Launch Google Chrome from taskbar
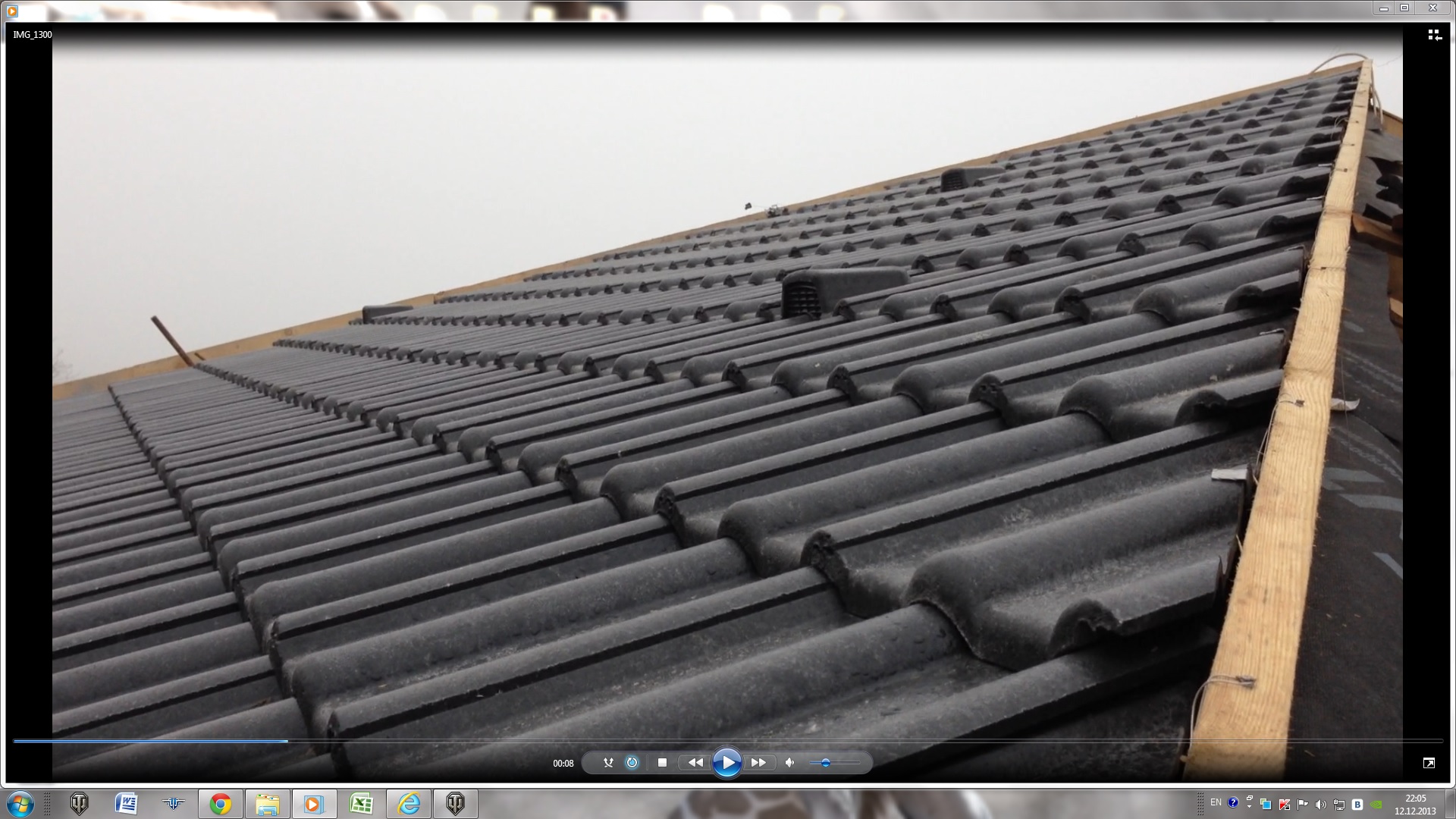The width and height of the screenshot is (1456, 819). tap(221, 804)
